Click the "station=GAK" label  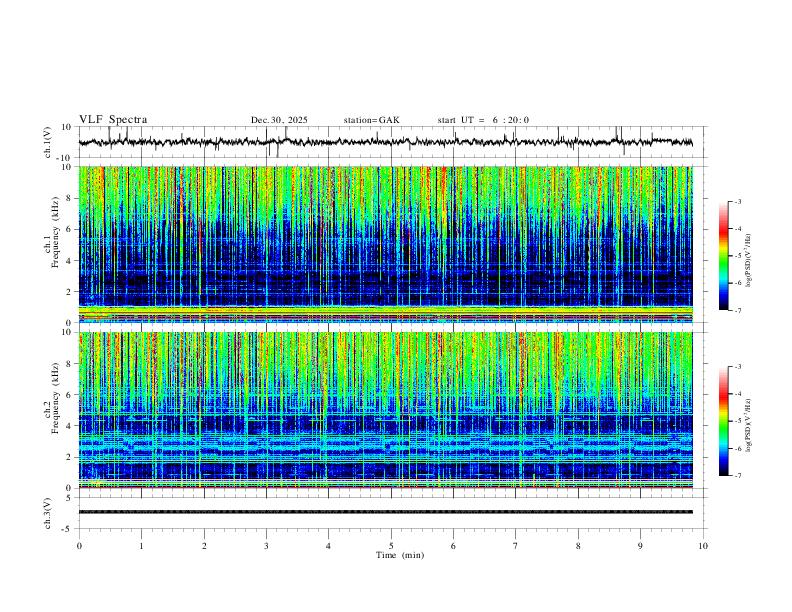click(x=371, y=120)
